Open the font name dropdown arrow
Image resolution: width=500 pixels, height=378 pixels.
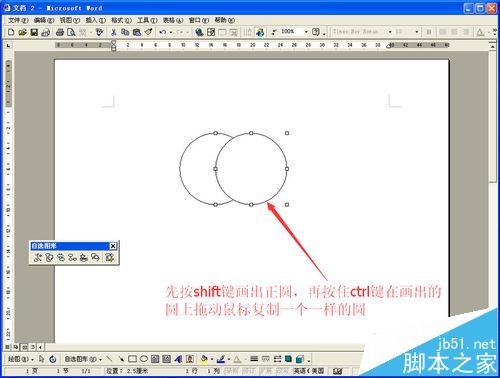pos(390,32)
